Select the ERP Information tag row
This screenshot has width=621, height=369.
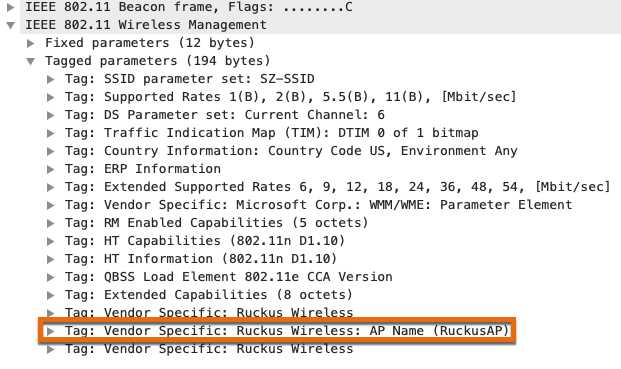point(143,169)
